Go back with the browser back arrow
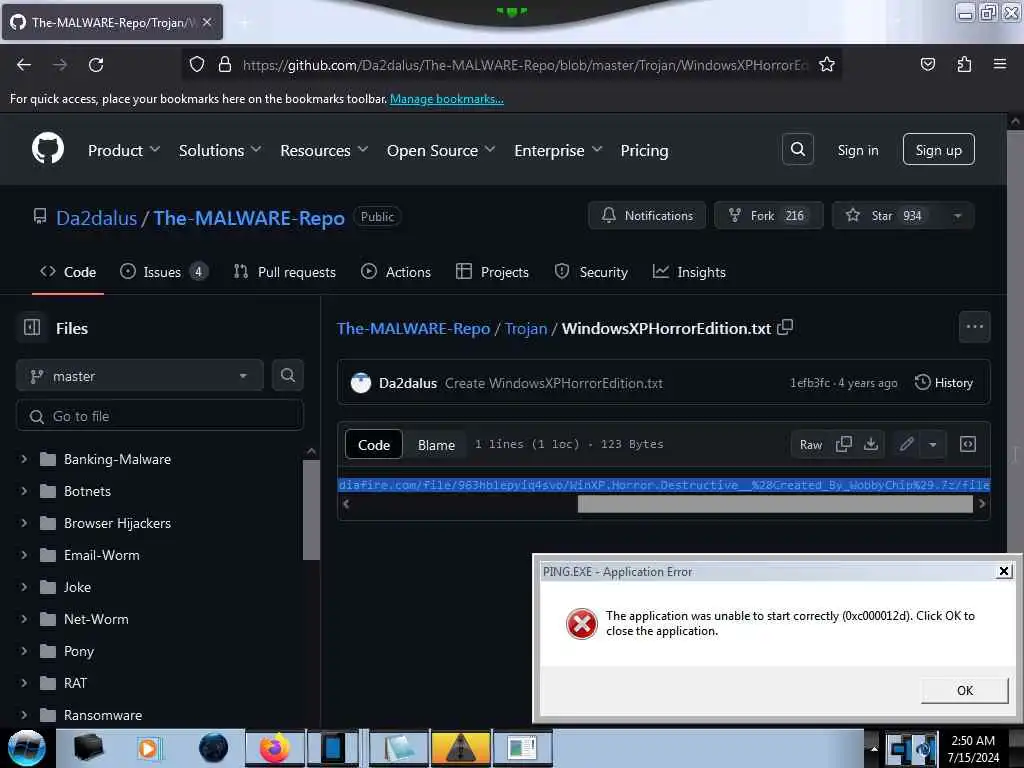The image size is (1024, 768). tap(24, 65)
